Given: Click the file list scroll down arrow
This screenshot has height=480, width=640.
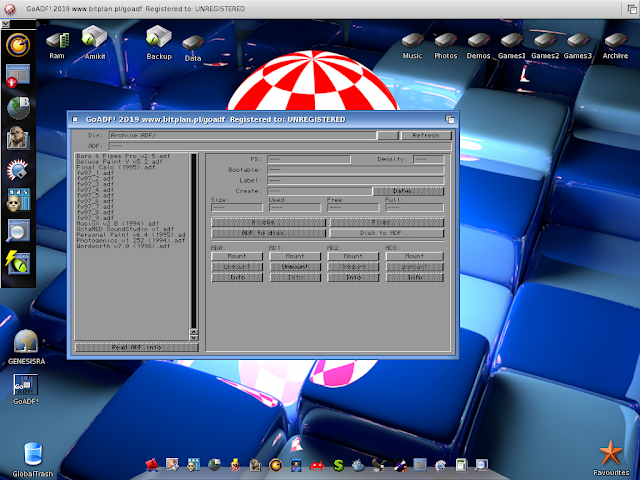Looking at the screenshot, I should [194, 338].
